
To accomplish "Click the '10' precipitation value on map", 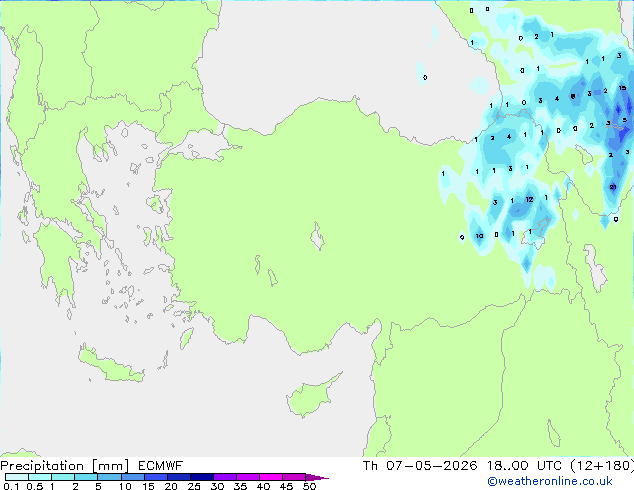I will coord(479,236).
